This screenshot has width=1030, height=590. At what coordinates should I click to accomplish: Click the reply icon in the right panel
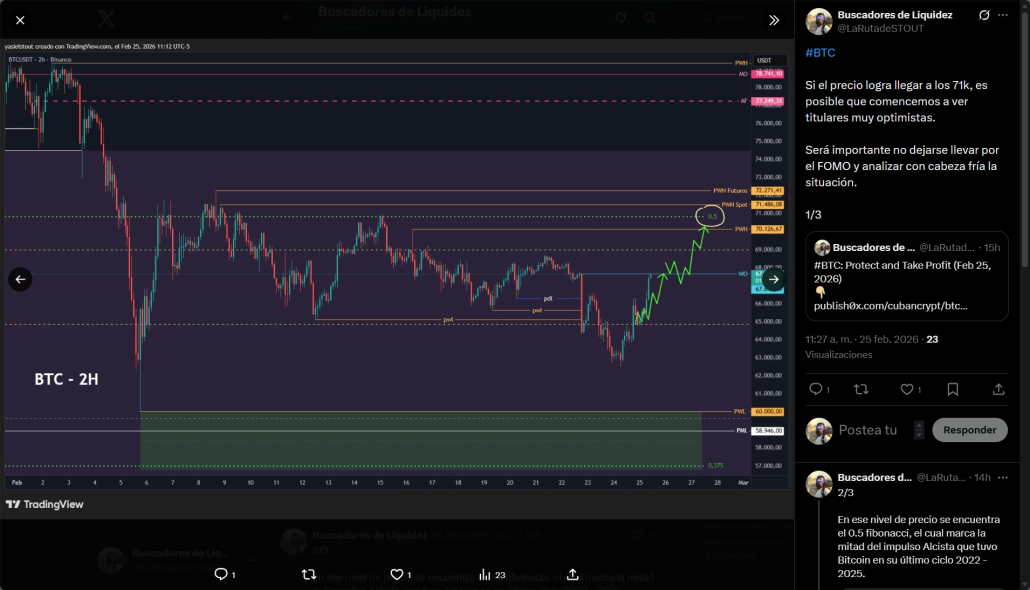(816, 389)
